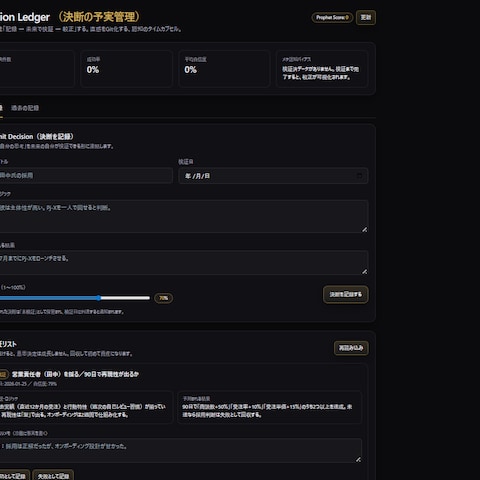
Task: Click inside the decision logic textarea
Action: coord(184,216)
